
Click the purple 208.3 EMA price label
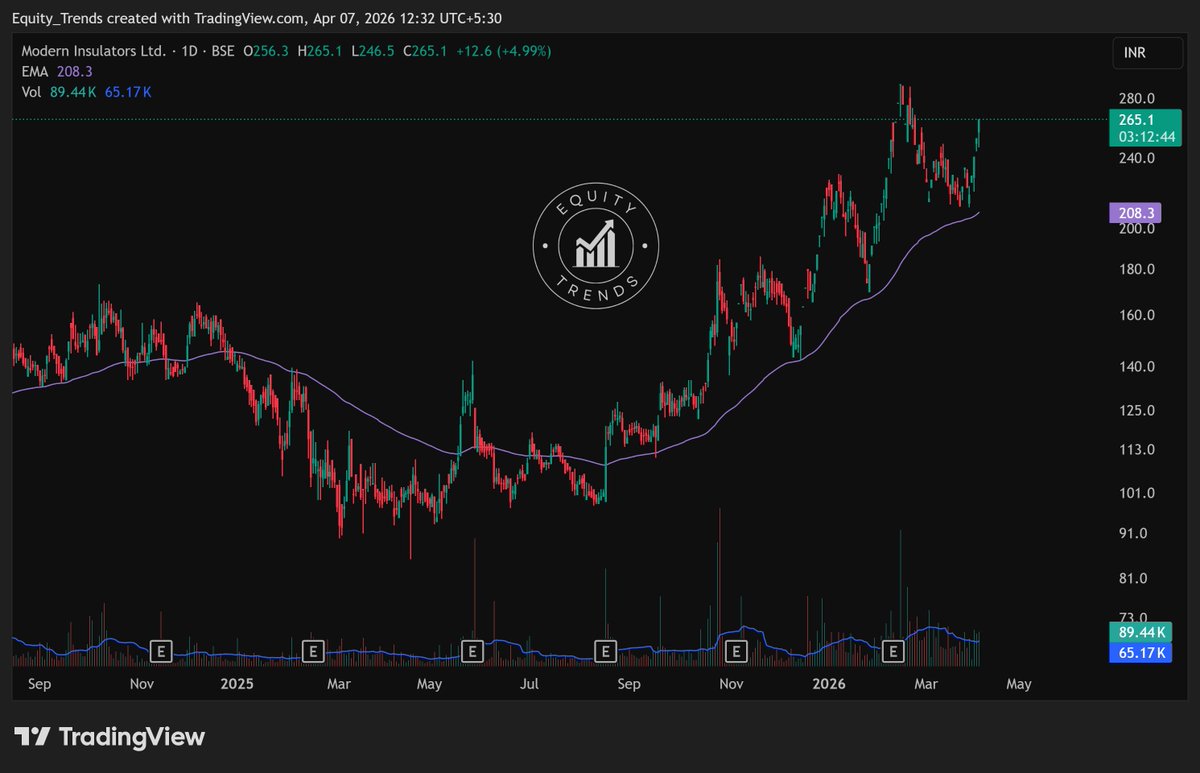point(1135,213)
